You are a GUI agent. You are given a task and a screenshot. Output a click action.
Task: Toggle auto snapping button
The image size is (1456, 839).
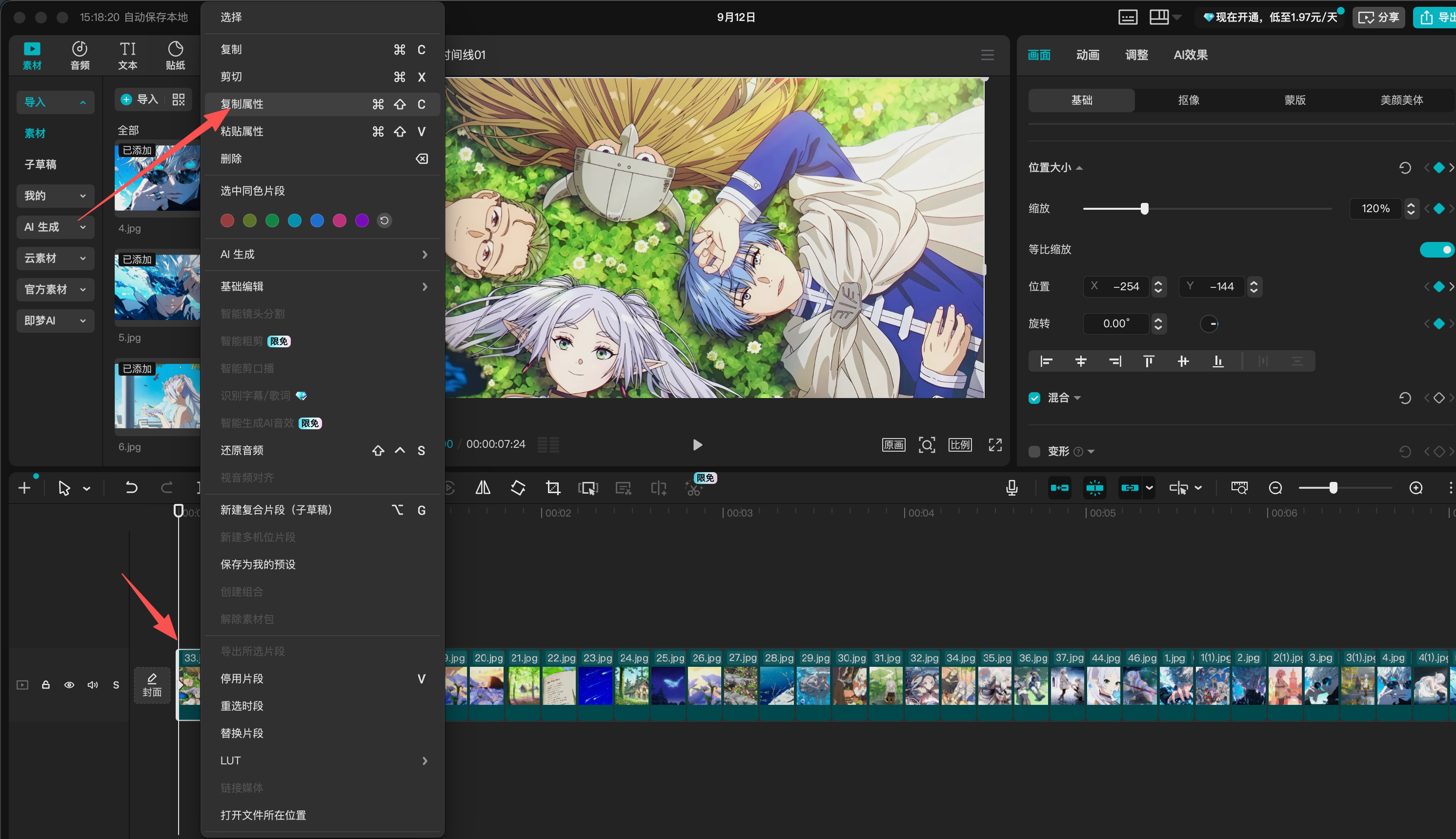[x=1094, y=488]
